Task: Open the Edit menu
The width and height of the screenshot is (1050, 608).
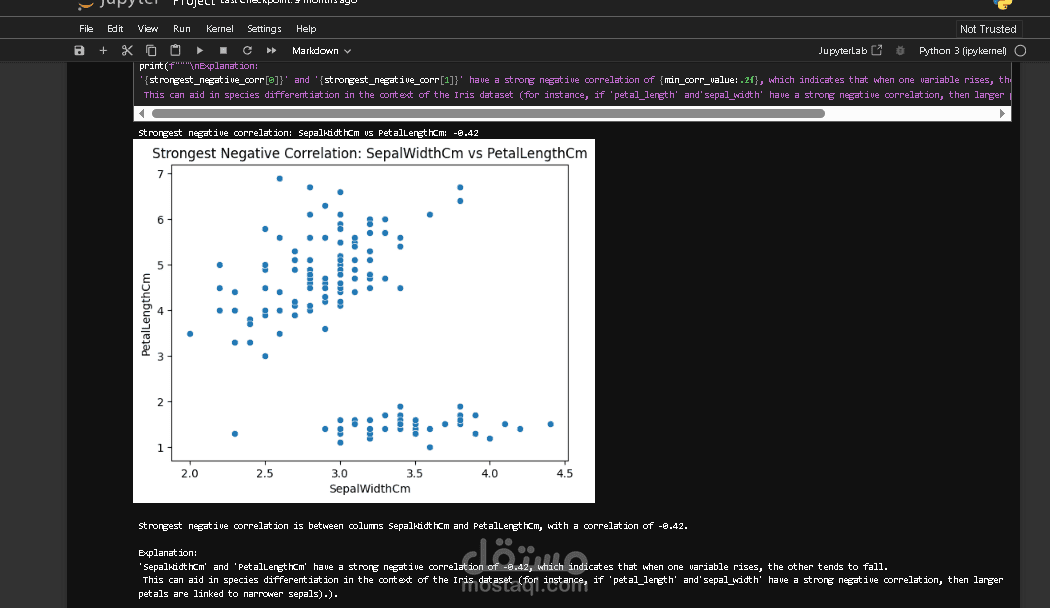Action: pos(115,29)
